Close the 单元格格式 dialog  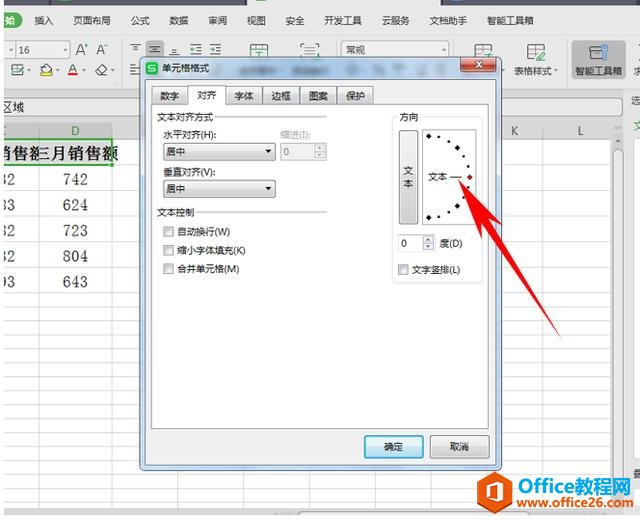(478, 65)
